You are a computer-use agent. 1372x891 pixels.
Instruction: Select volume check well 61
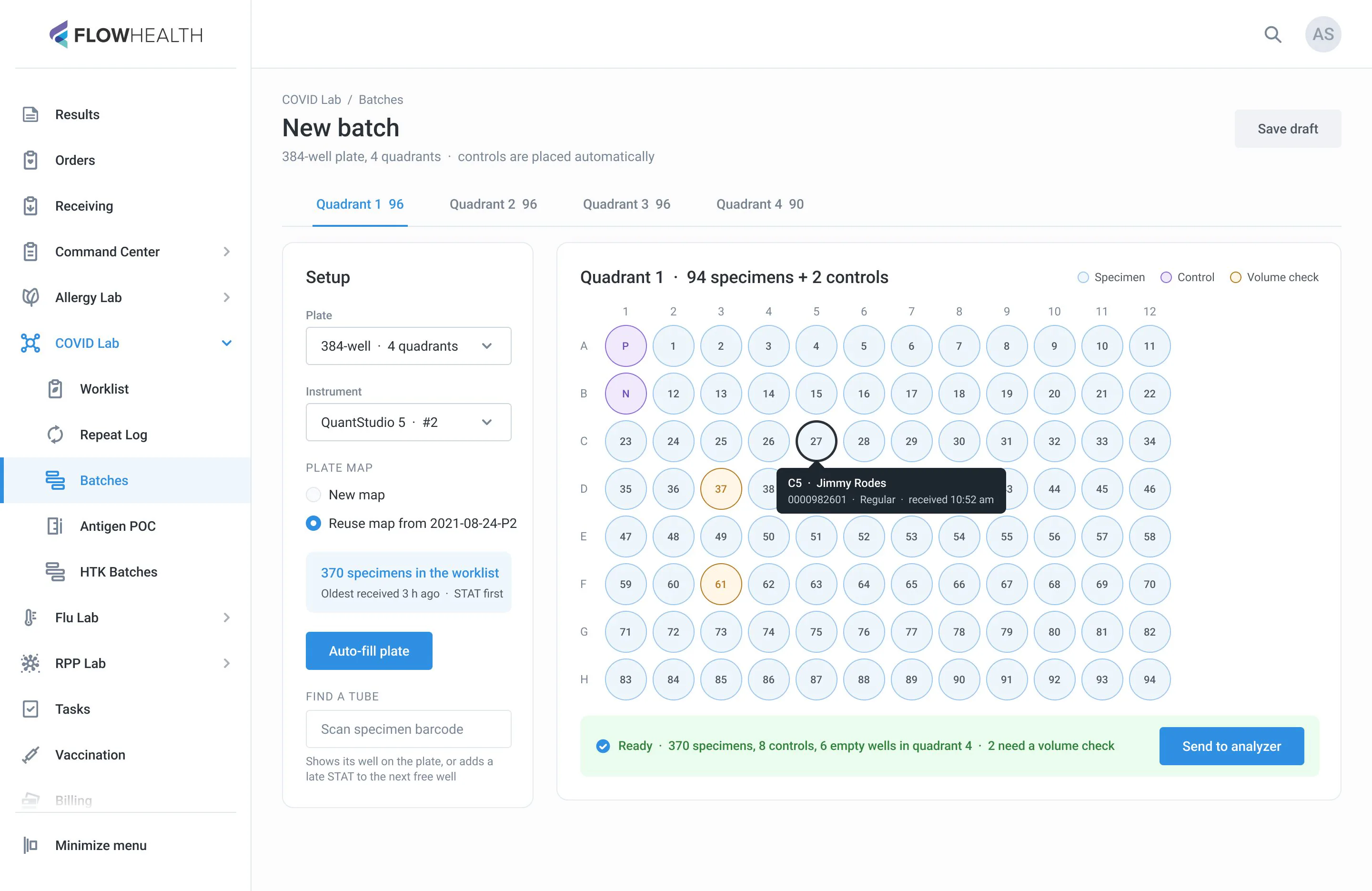pyautogui.click(x=721, y=584)
